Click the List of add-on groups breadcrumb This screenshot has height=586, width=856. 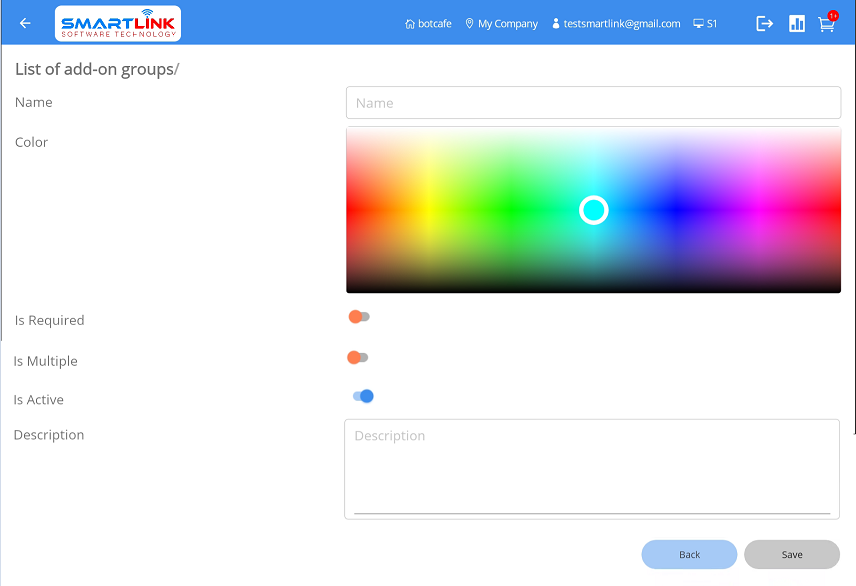94,69
